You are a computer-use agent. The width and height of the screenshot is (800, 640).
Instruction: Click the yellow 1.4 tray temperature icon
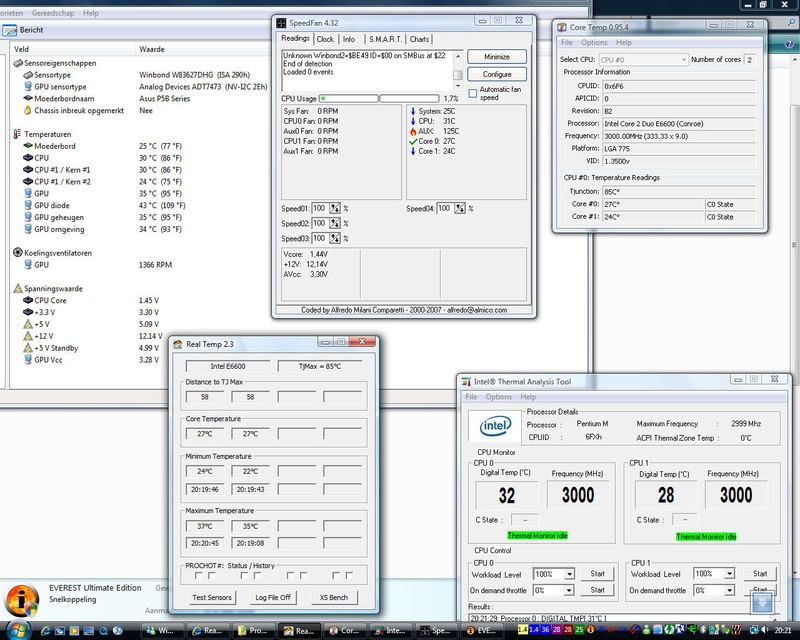(x=522, y=630)
